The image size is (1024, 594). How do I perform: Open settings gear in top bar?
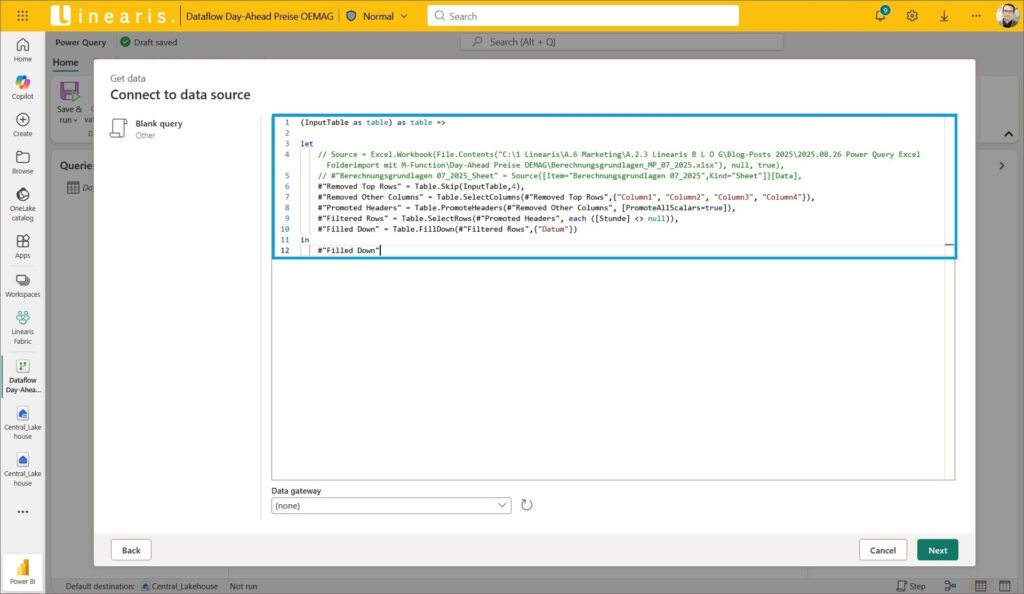pyautogui.click(x=912, y=16)
